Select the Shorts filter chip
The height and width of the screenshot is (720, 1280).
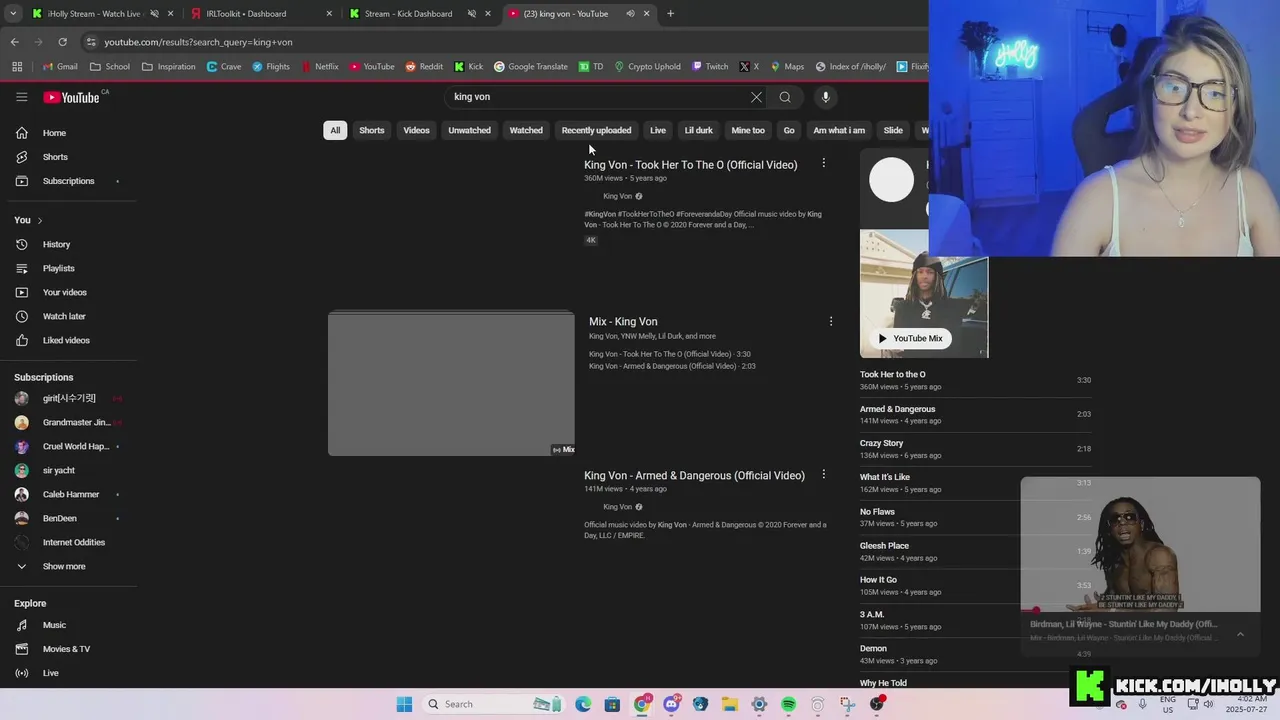pyautogui.click(x=372, y=130)
